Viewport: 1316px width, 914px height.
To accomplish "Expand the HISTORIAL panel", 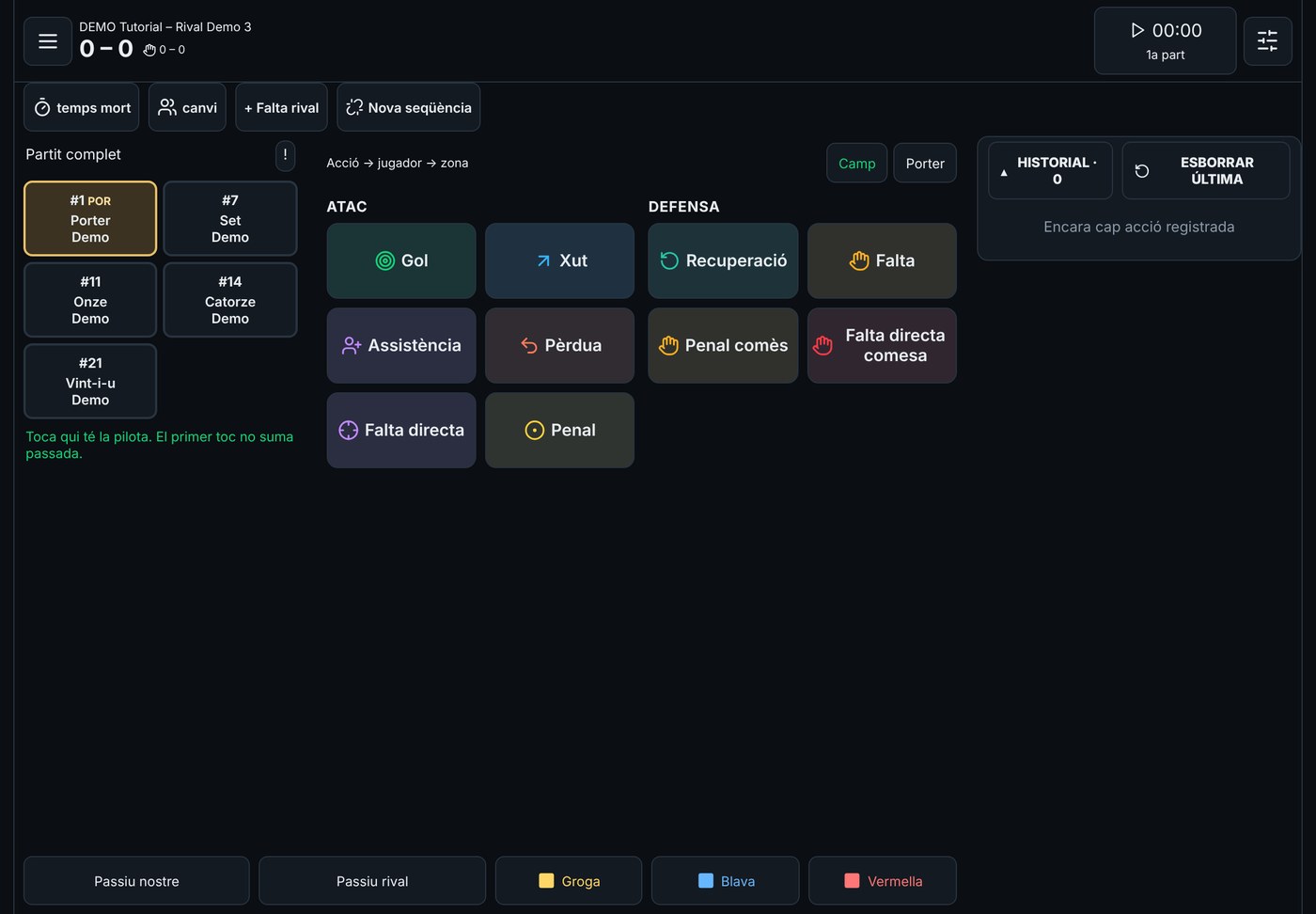I will [1050, 170].
